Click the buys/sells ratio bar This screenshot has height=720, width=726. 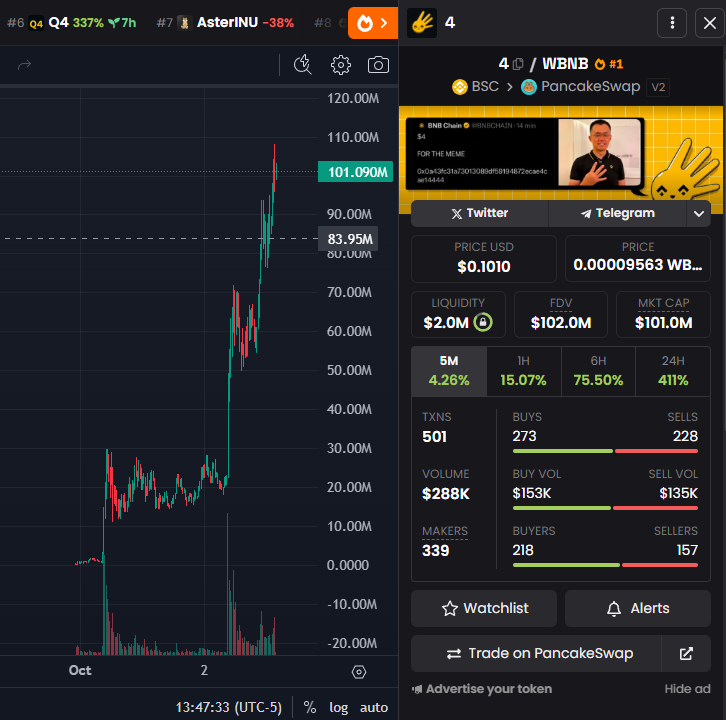coord(605,451)
